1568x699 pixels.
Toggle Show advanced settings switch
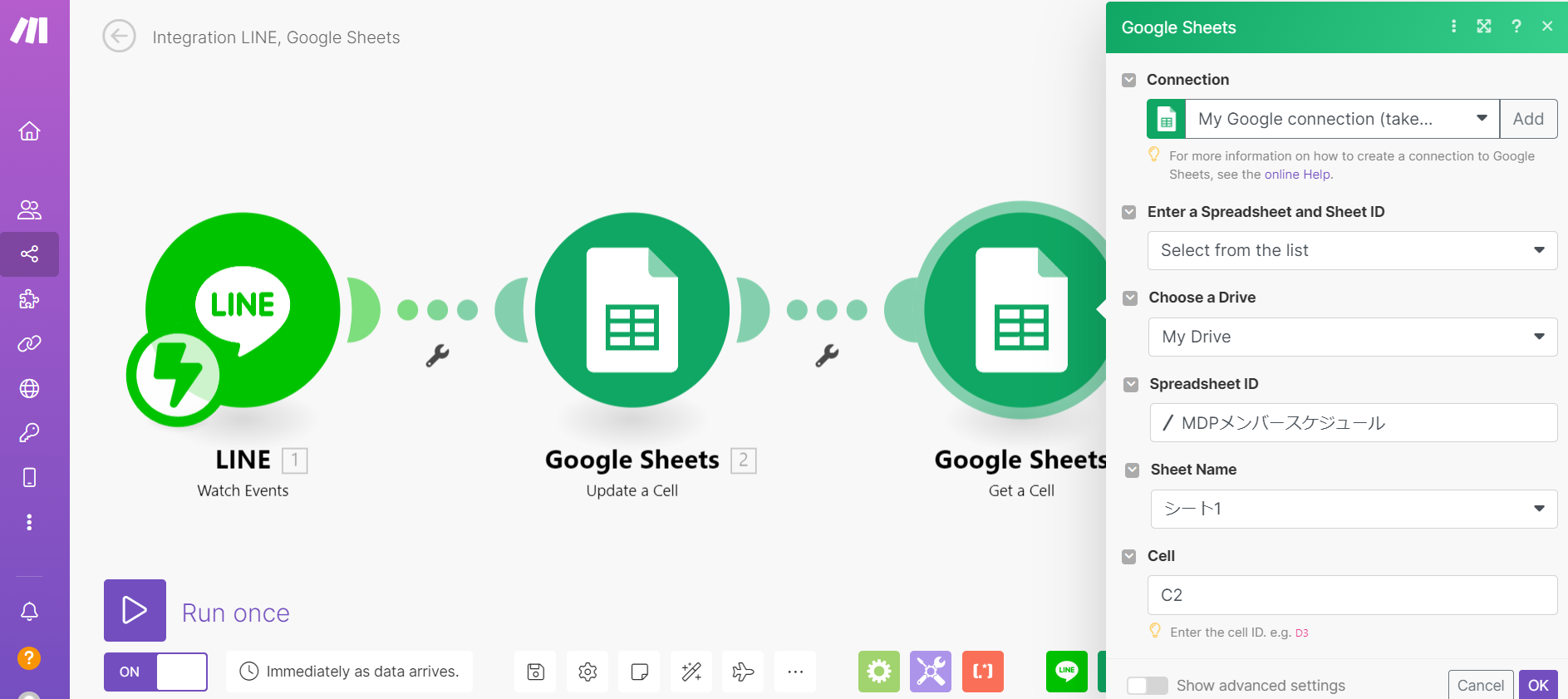point(1147,686)
